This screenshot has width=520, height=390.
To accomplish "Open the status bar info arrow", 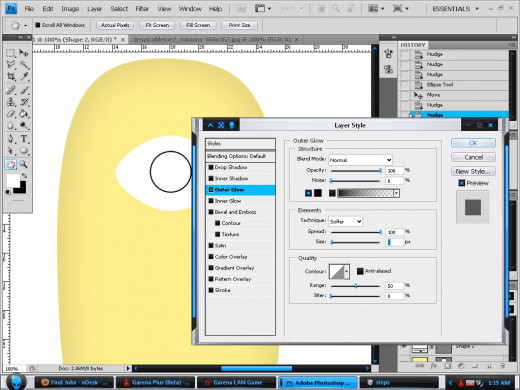I will point(128,368).
